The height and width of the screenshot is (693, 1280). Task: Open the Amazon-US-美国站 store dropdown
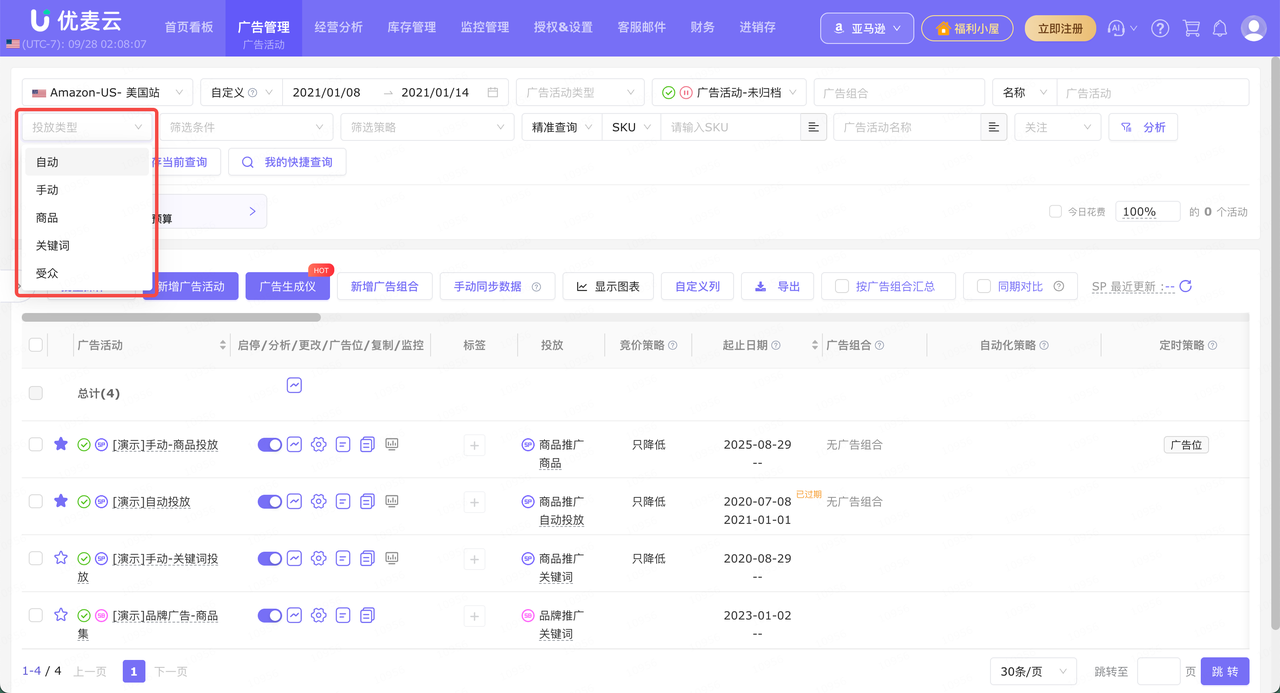coord(107,92)
